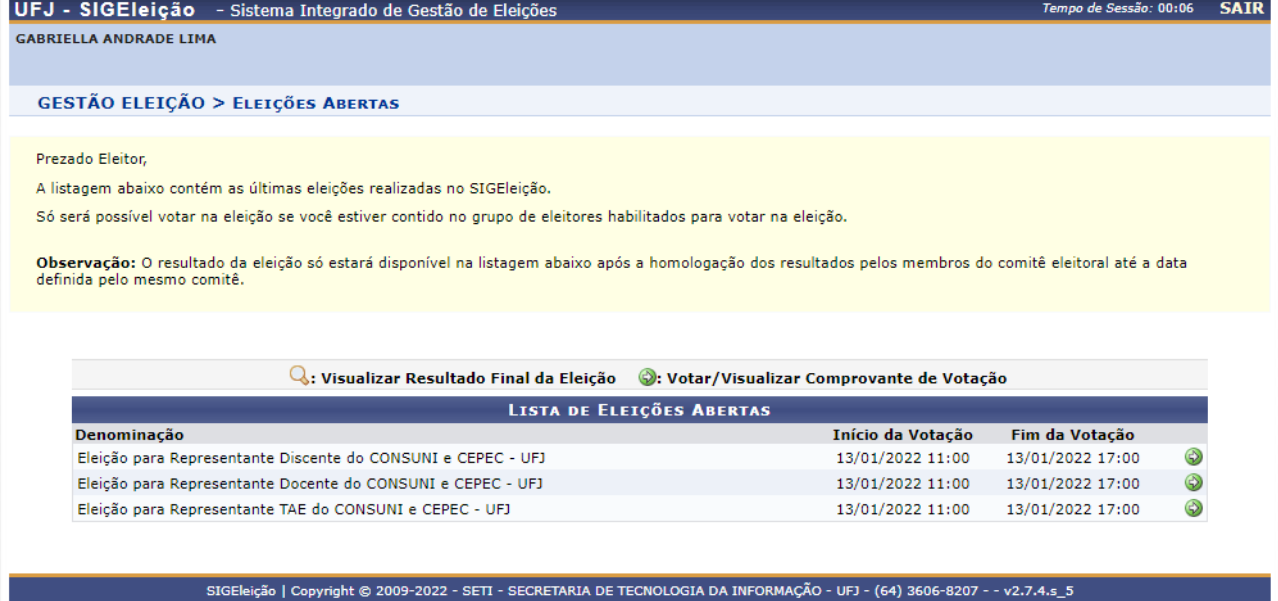Viewport: 1278px width, 601px height.
Task: Click the start time of the Docente election
Action: click(x=903, y=484)
